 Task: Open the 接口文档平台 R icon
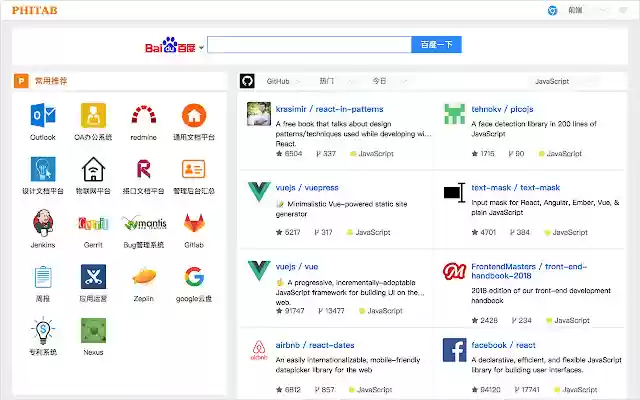pyautogui.click(x=144, y=169)
